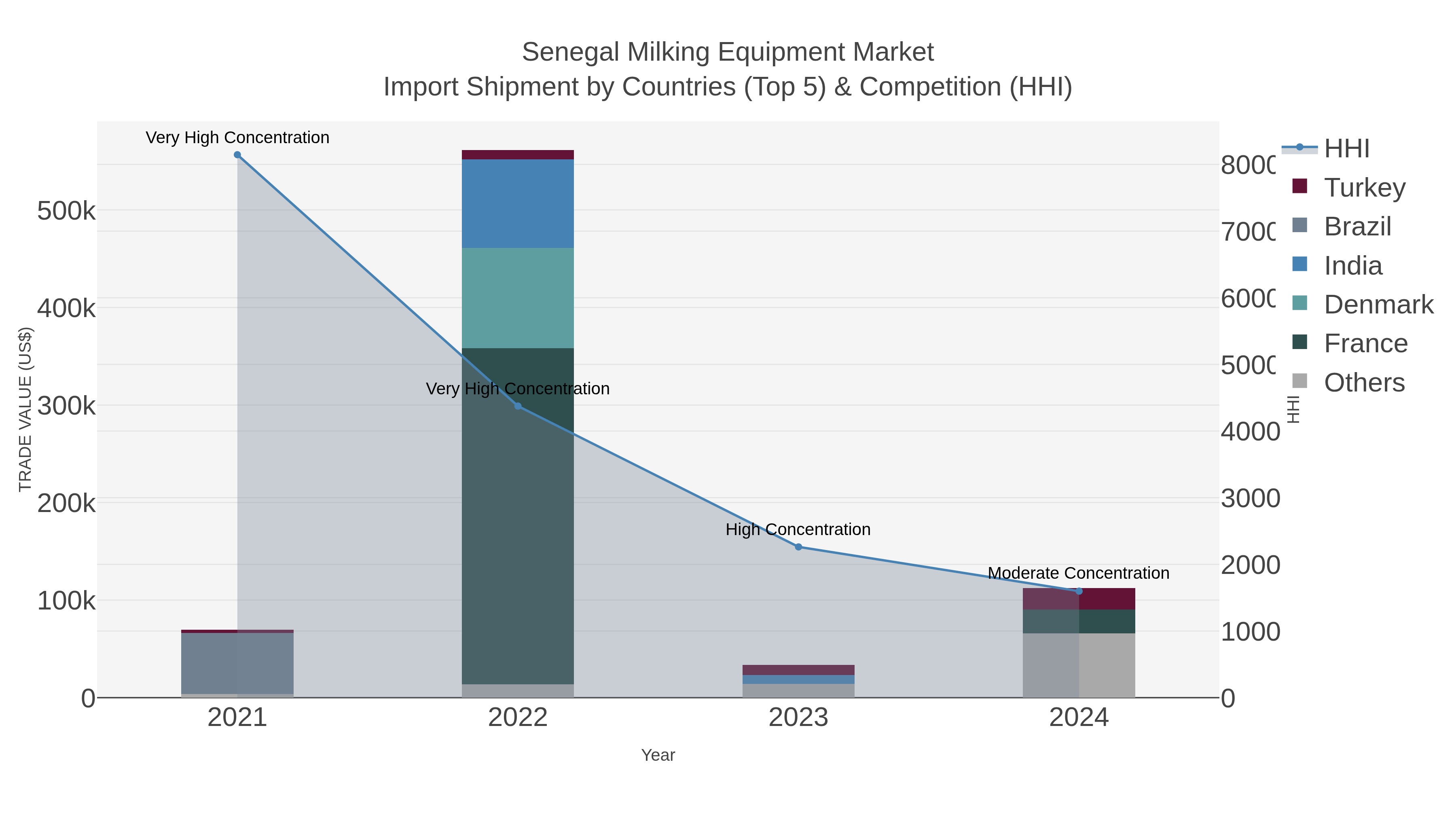The height and width of the screenshot is (819, 1456).
Task: Toggle the Others legend entry
Action: 1348,382
